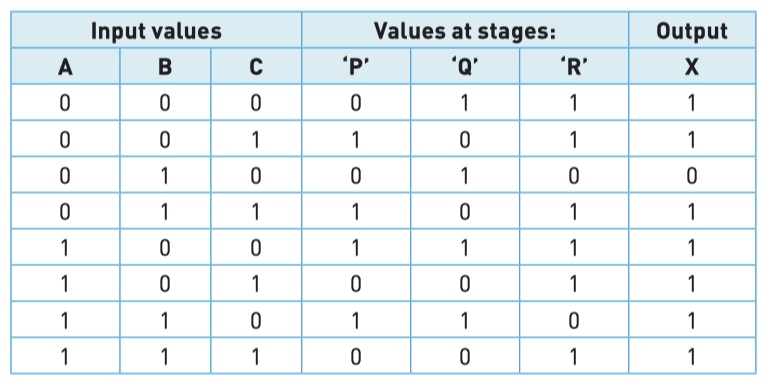Click the 'Input values' header cell
Viewport: 776px width, 384px height.
(x=156, y=30)
